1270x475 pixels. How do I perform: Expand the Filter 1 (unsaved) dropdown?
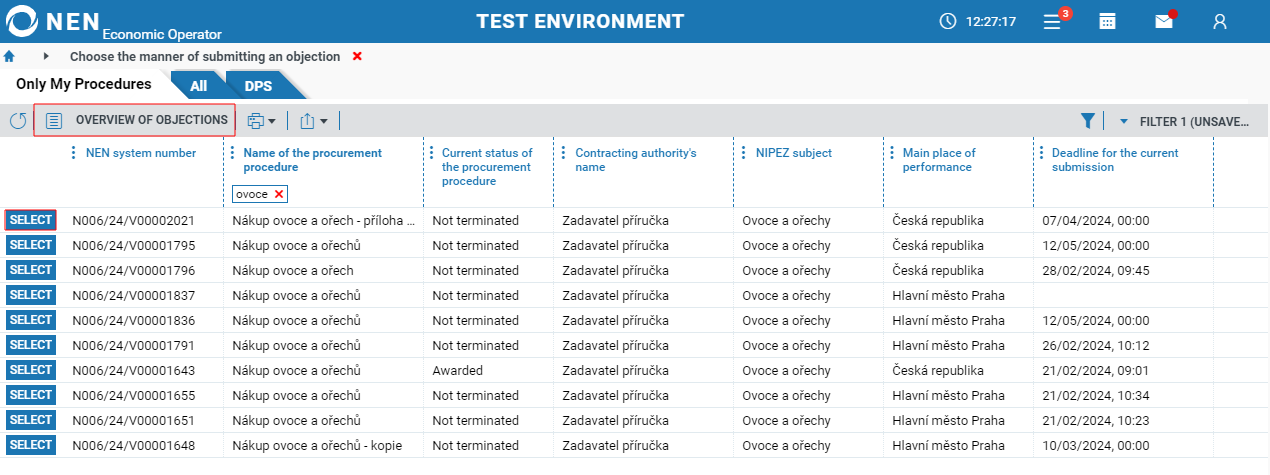coord(1124,121)
